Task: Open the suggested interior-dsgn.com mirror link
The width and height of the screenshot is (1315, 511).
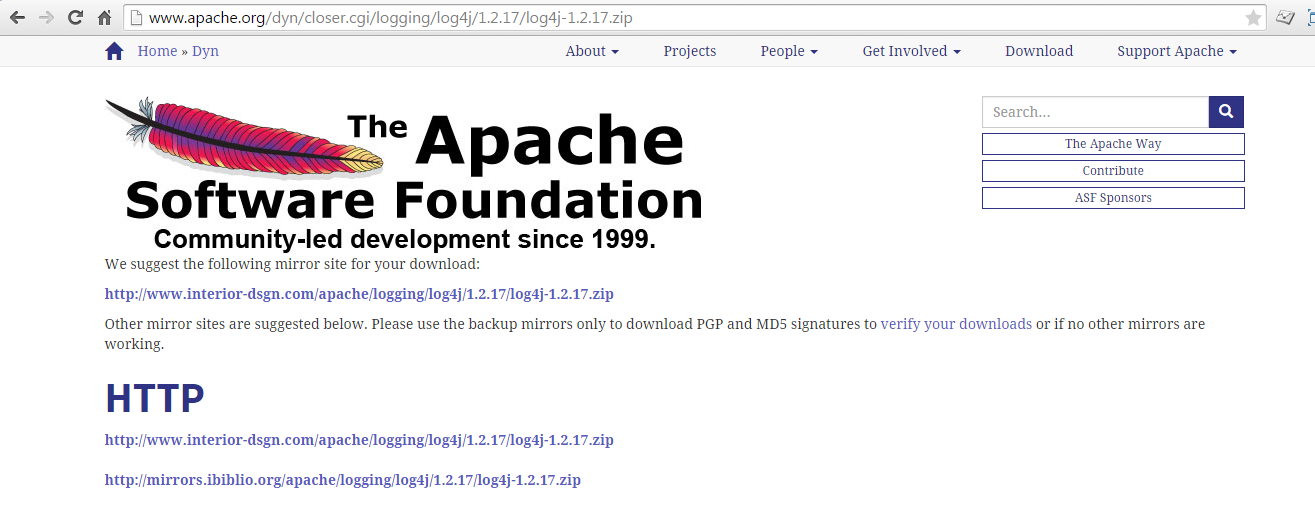Action: 359,294
